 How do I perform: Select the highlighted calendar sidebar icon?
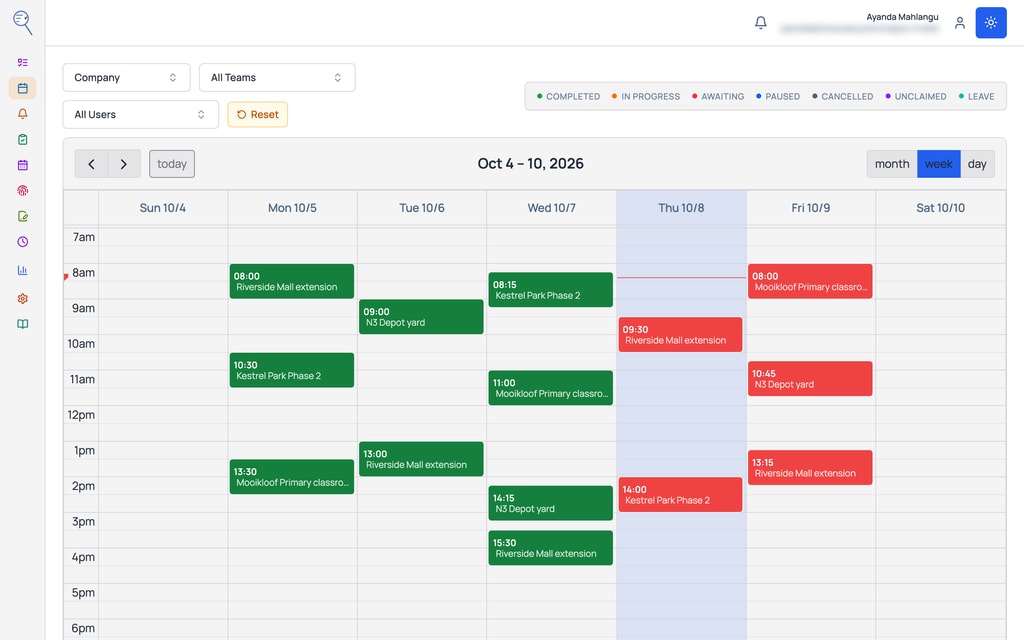pyautogui.click(x=22, y=88)
